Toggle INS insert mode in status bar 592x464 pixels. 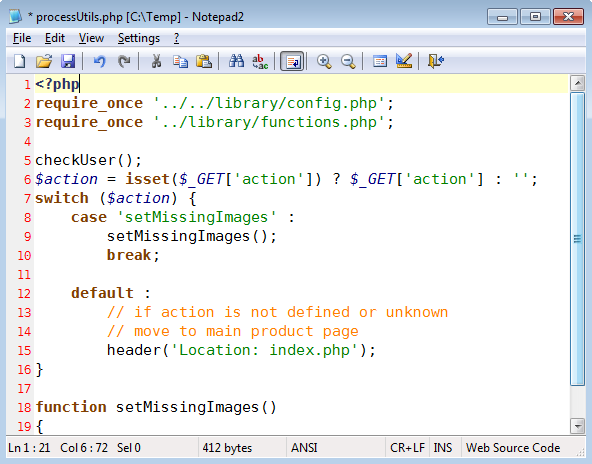(442, 448)
